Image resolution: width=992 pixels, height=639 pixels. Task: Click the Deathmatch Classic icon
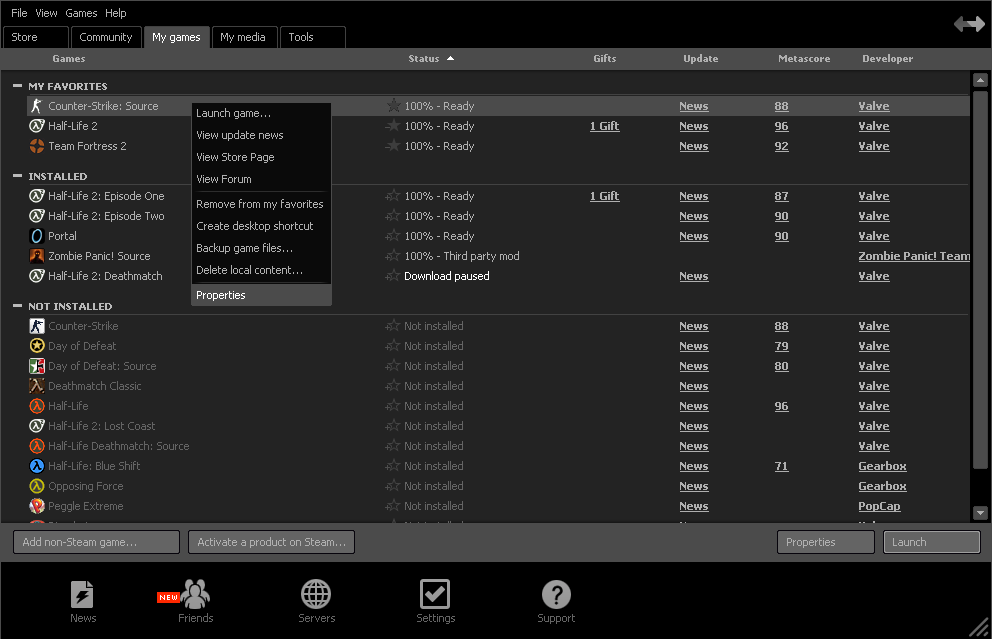coord(37,386)
